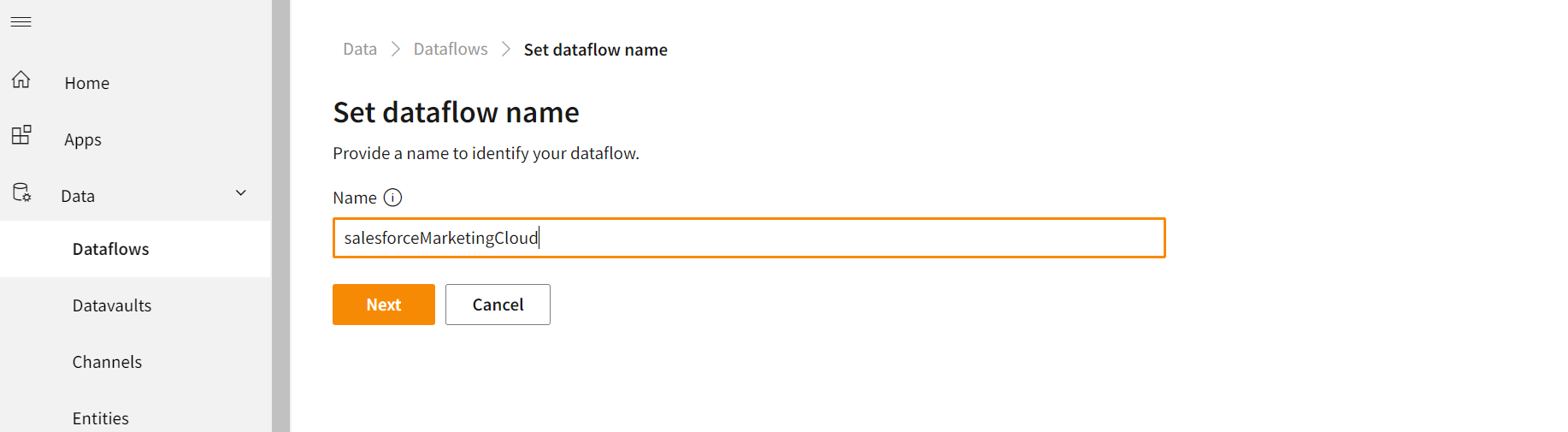
Task: Click the Data text label in sidebar
Action: 78,196
